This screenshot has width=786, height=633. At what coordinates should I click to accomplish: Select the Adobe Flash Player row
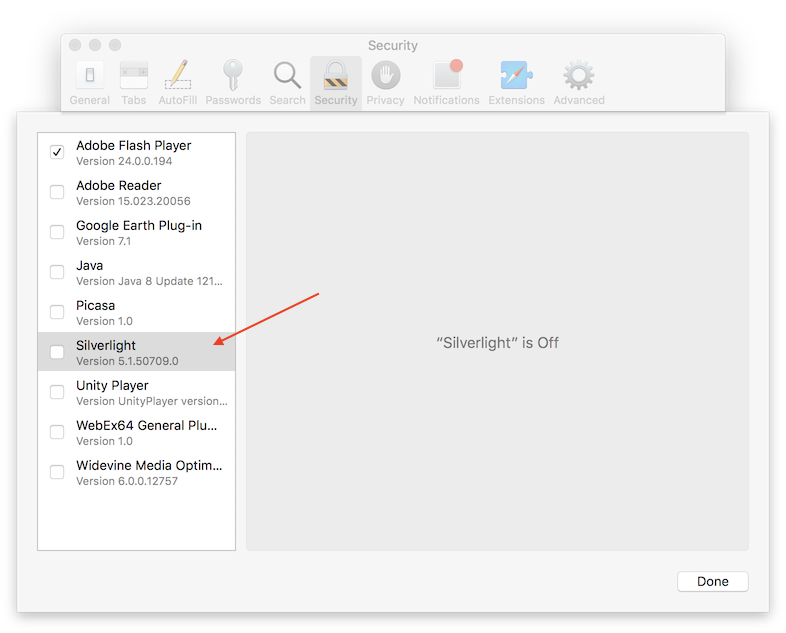point(136,152)
